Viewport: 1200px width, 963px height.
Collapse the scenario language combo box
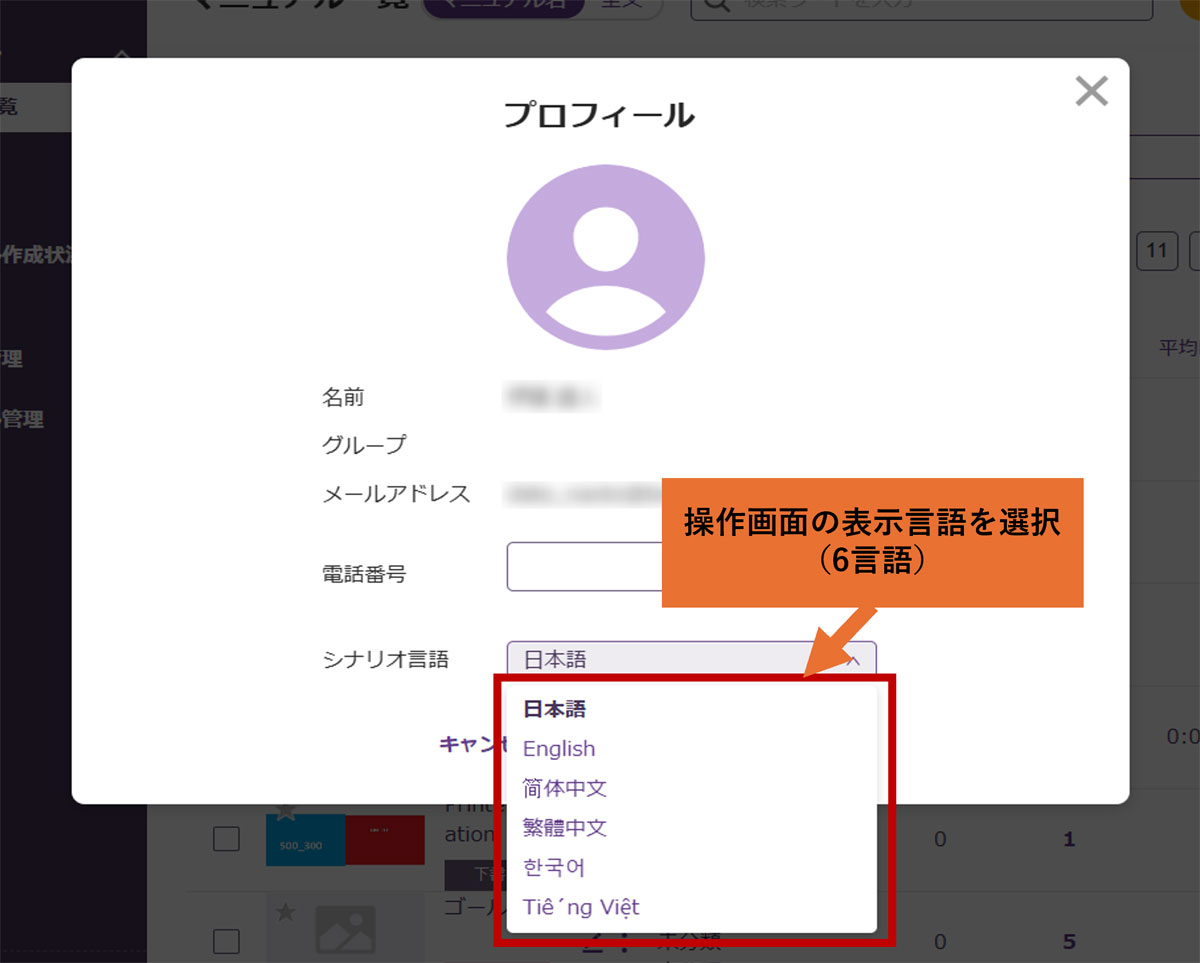691,660
